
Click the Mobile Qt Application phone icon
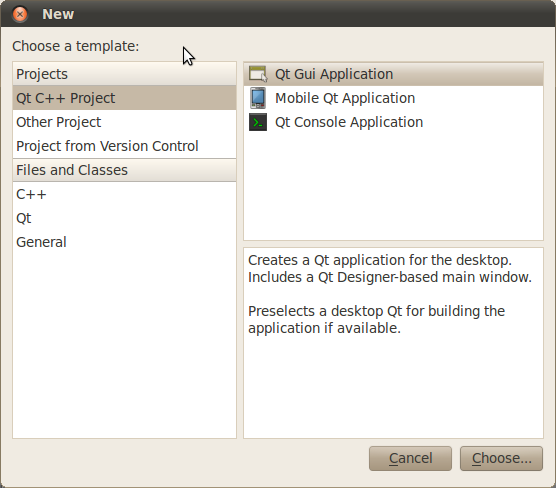pyautogui.click(x=258, y=98)
